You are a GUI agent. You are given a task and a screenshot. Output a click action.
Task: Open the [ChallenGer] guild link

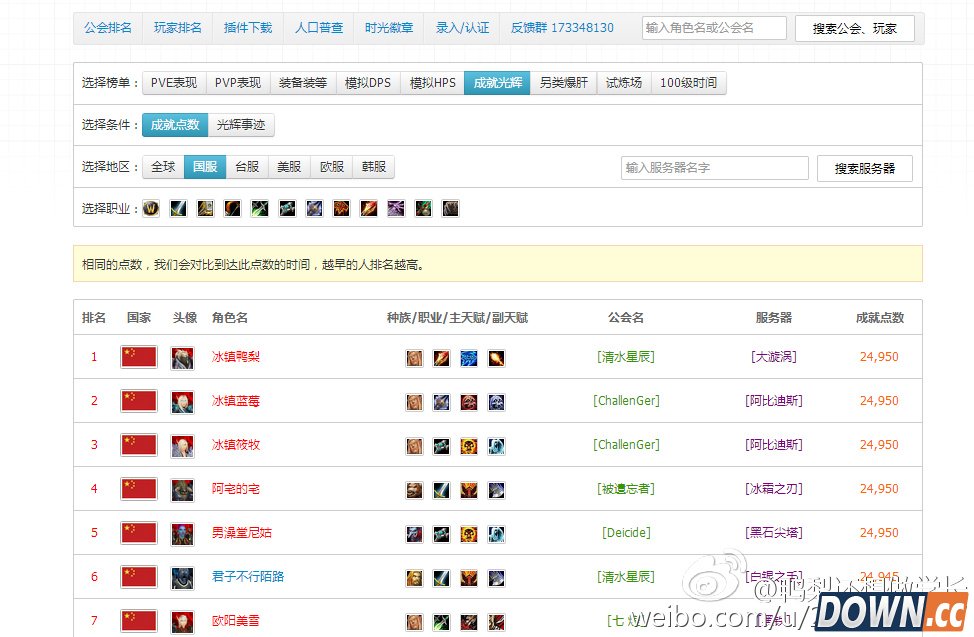pos(626,401)
